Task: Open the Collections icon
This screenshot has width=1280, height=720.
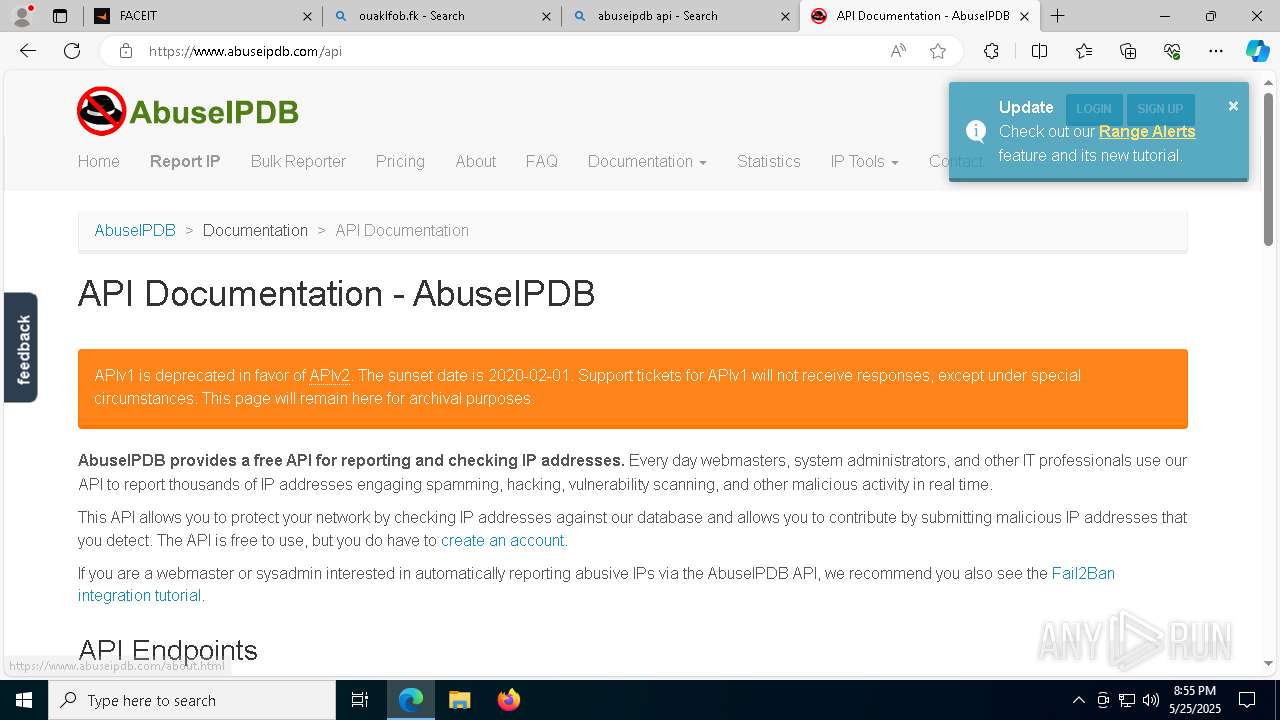Action: (1128, 51)
